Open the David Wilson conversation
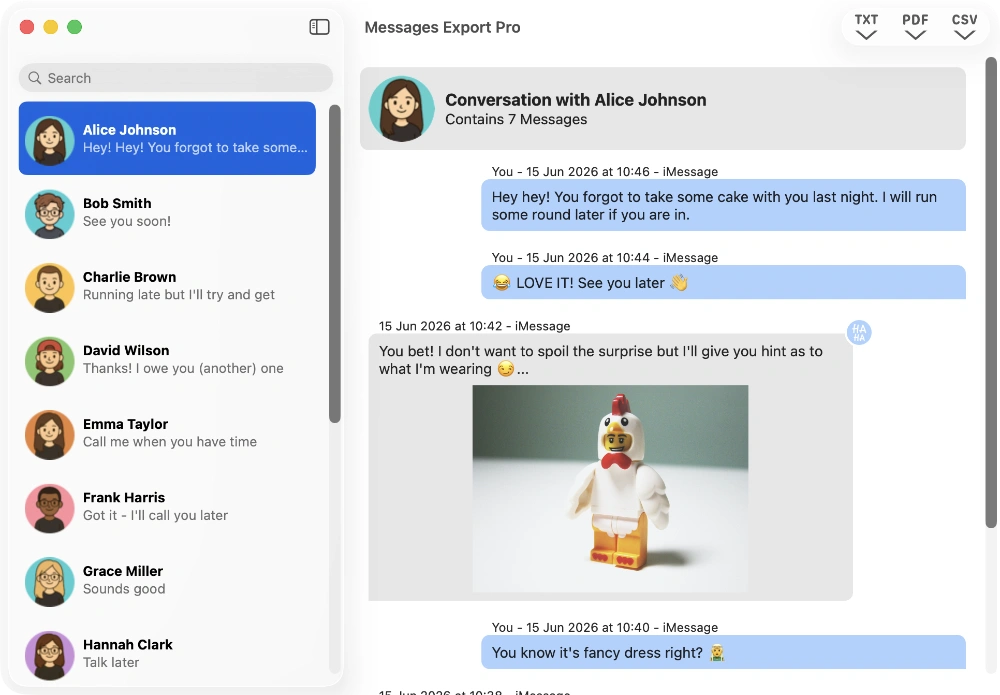Viewport: 1000px width, 695px height. pos(167,360)
